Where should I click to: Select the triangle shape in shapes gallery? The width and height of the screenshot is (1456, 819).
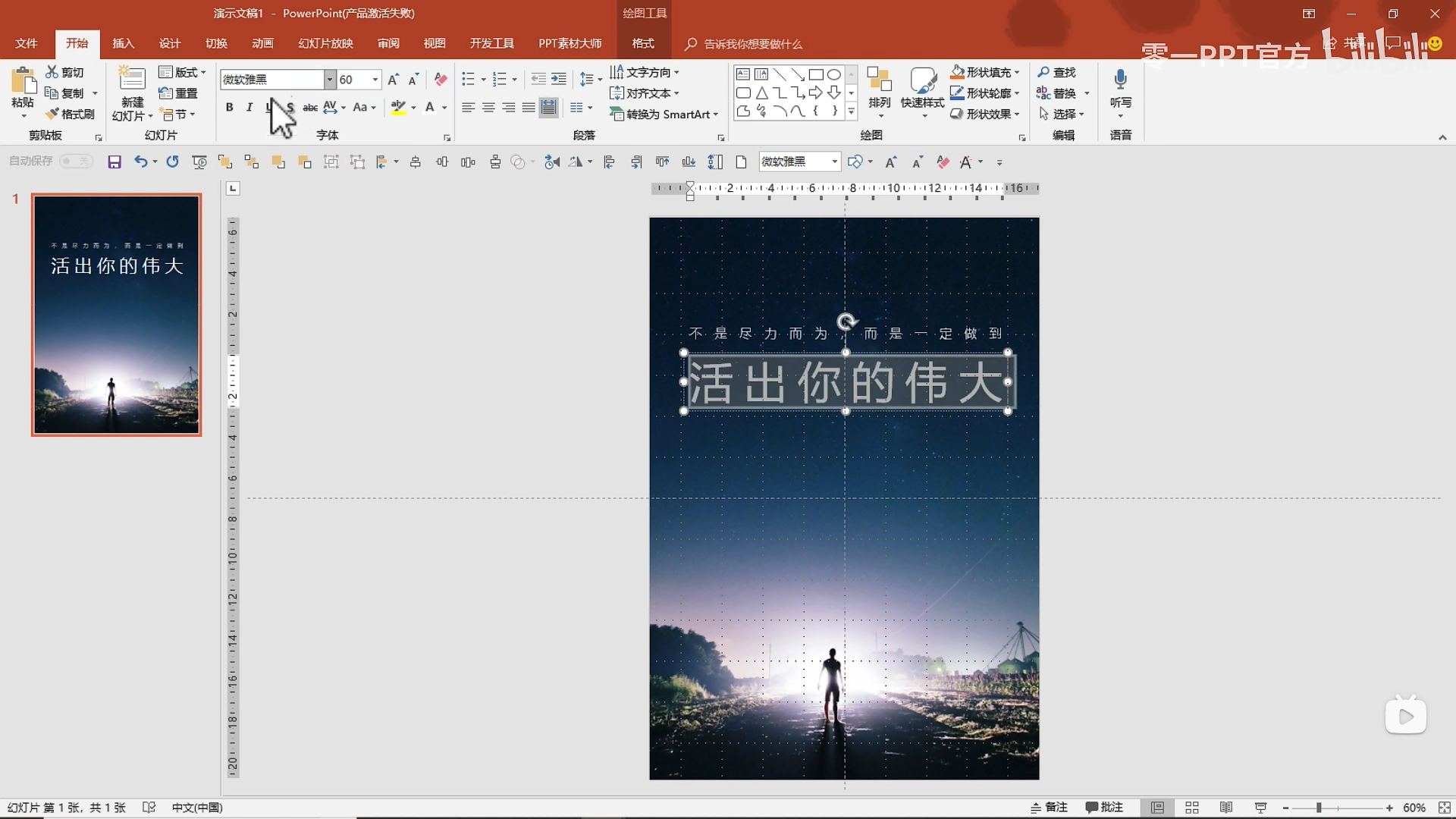[761, 93]
